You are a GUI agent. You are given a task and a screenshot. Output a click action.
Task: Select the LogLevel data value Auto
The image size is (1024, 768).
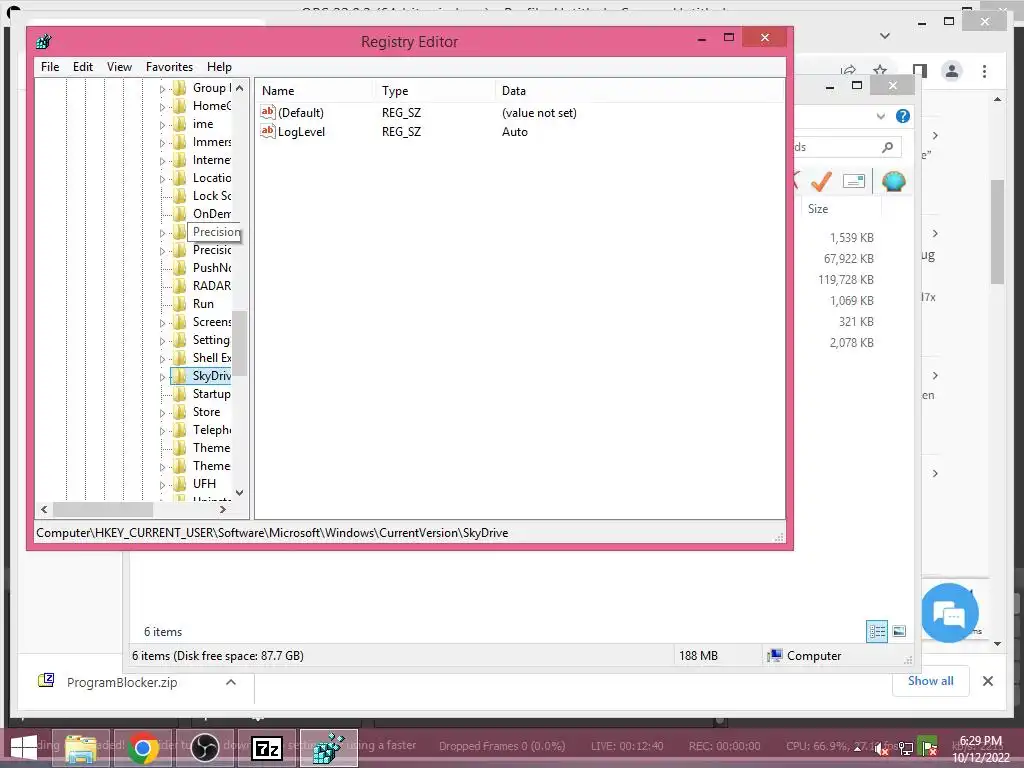tap(515, 131)
